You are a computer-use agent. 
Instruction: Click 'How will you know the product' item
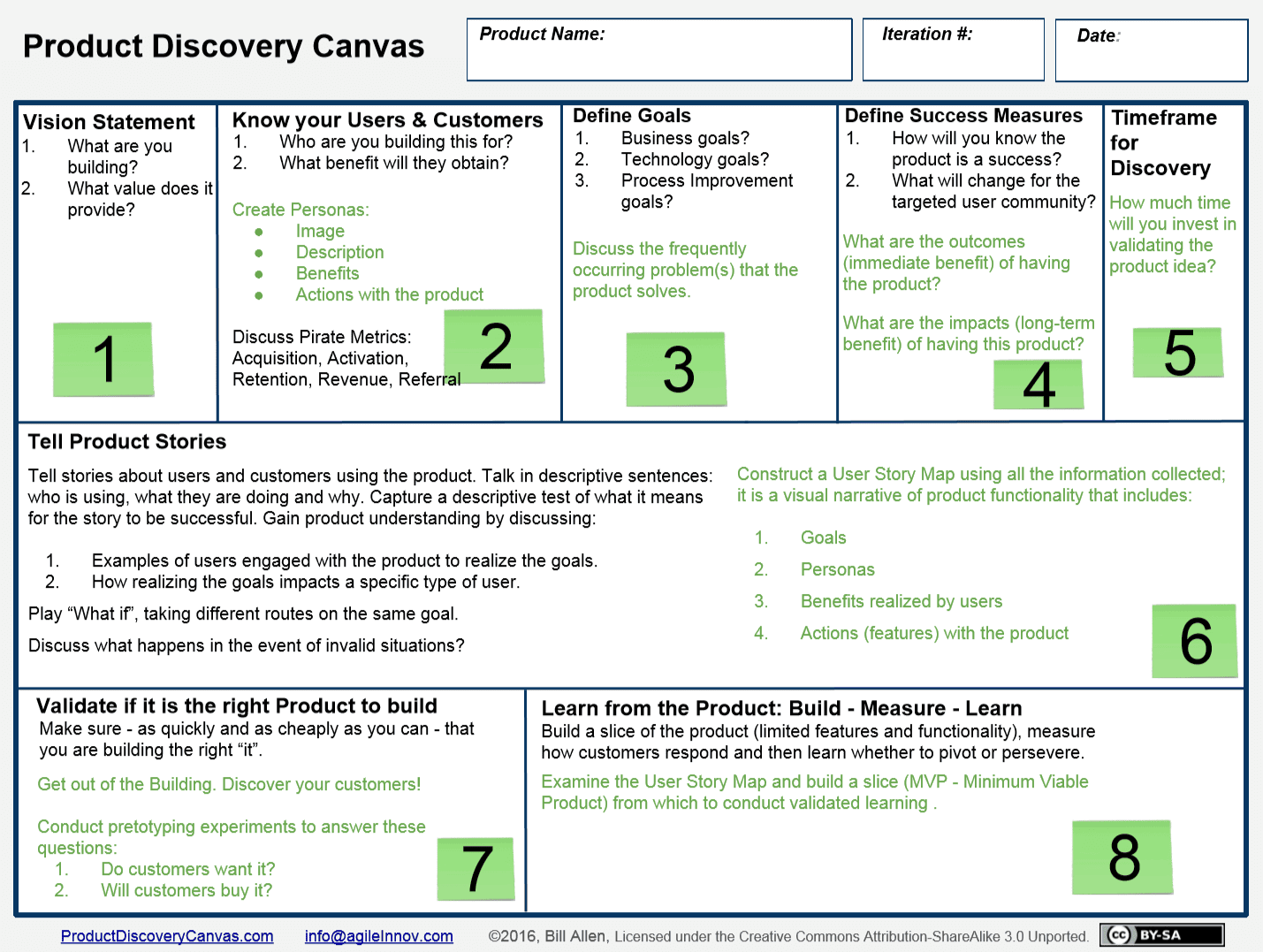pos(978,149)
